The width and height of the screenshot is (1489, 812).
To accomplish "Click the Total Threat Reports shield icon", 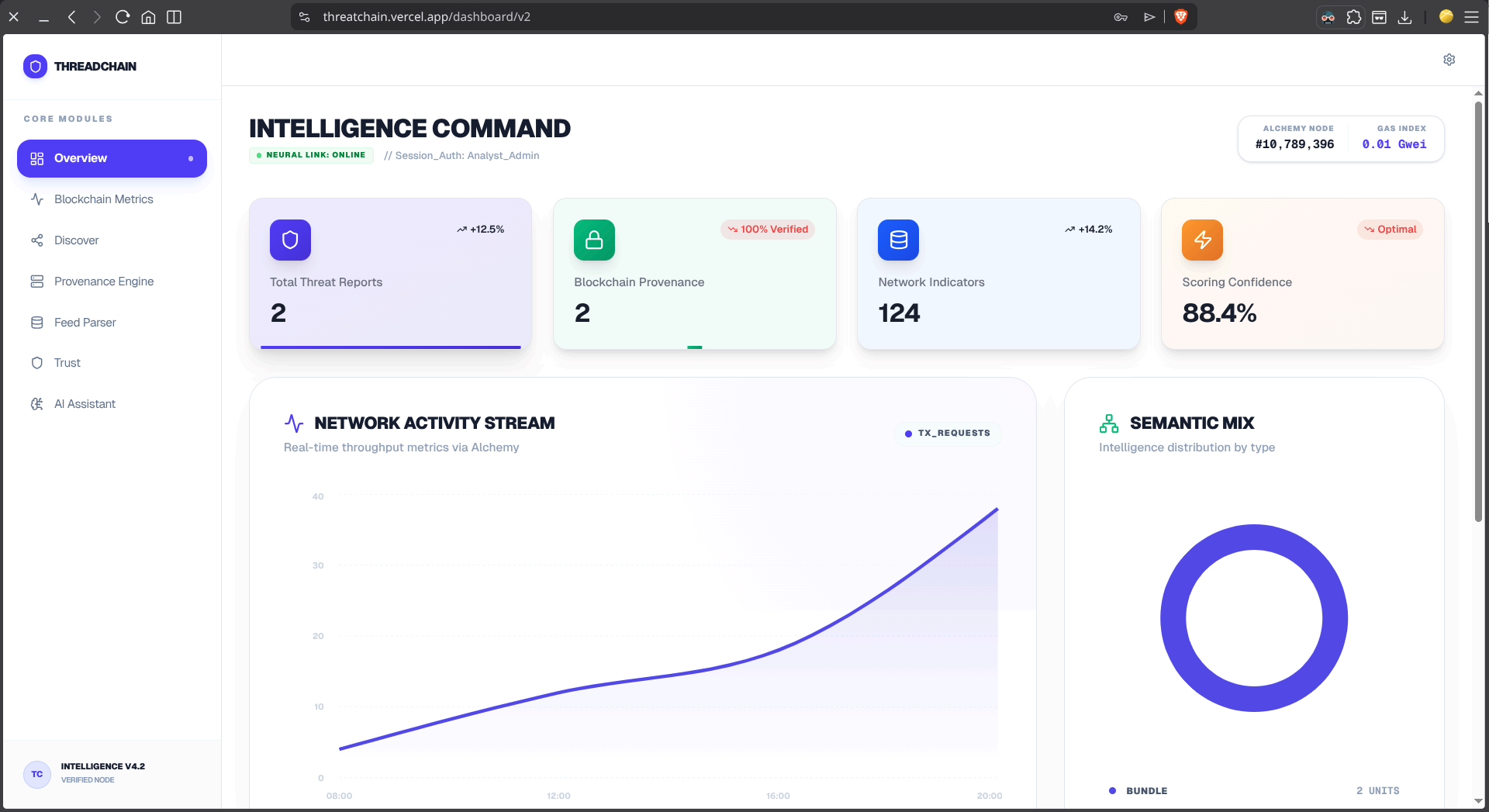I will click(x=290, y=240).
